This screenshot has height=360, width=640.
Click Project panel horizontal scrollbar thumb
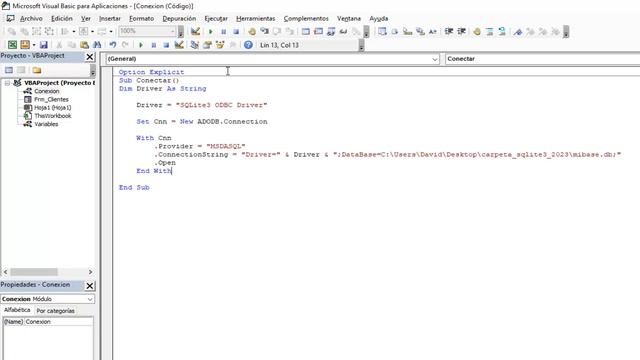click(x=34, y=272)
